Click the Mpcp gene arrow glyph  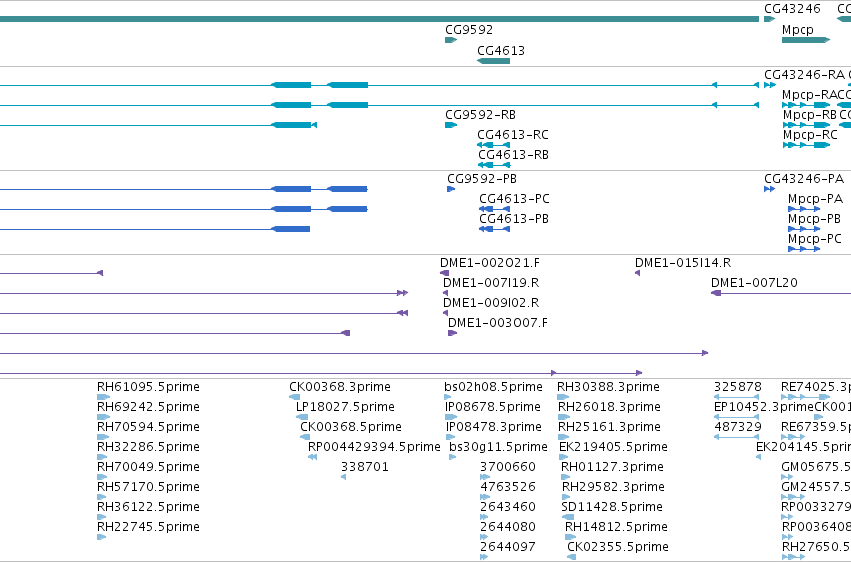806,40
